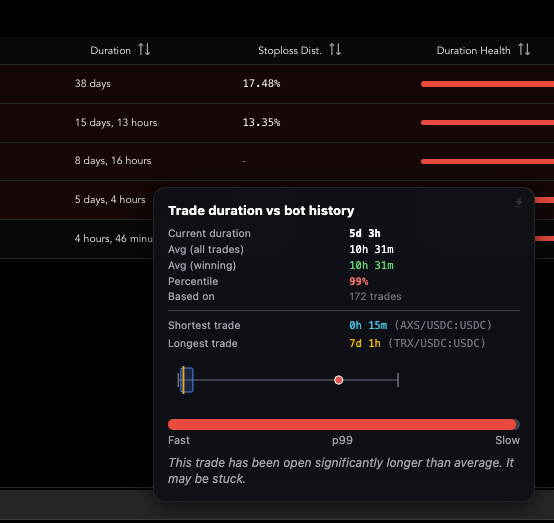The image size is (554, 523).
Task: Select the 8 days, 16 hours cell
Action: (113, 161)
